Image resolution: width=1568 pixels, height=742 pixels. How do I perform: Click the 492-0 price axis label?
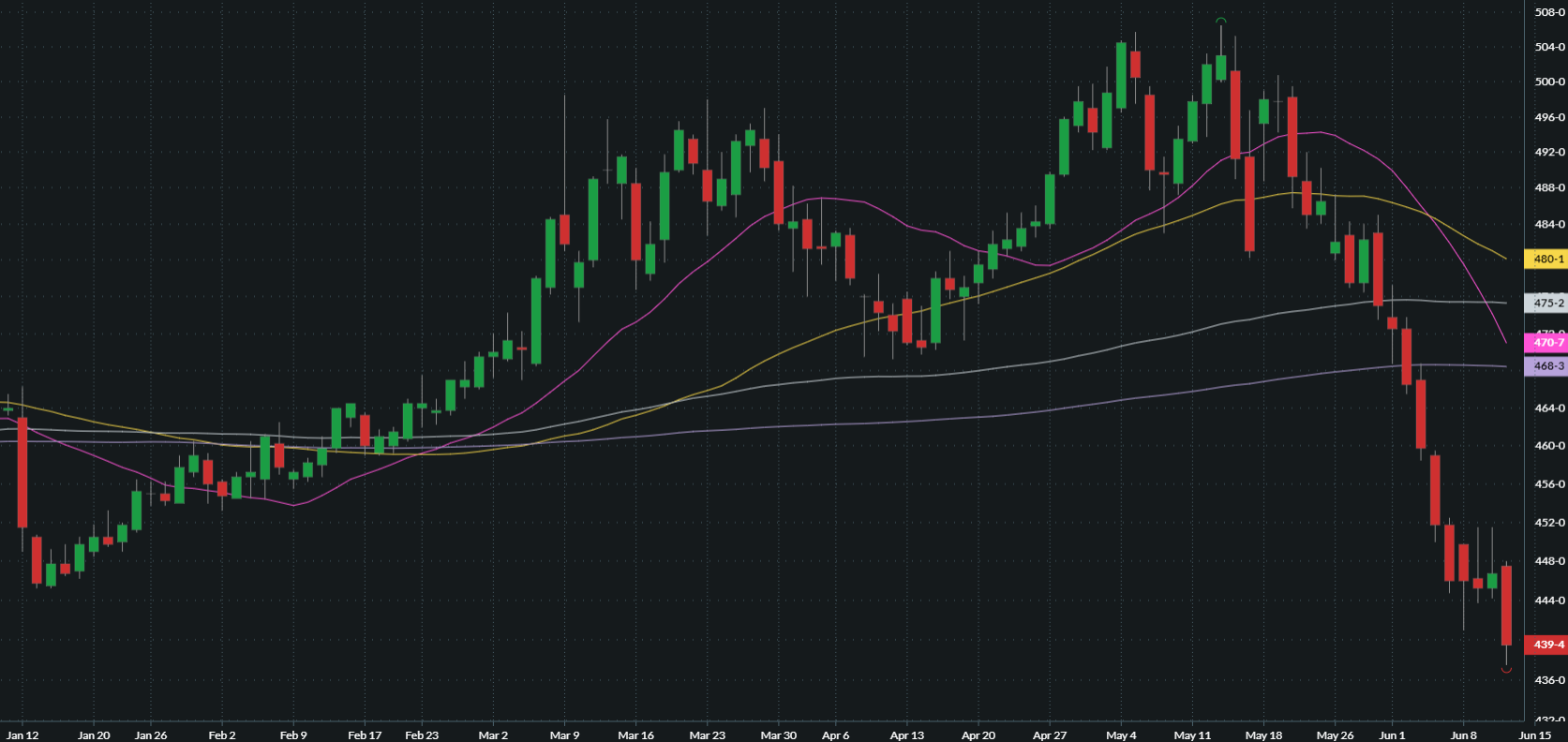(1549, 152)
